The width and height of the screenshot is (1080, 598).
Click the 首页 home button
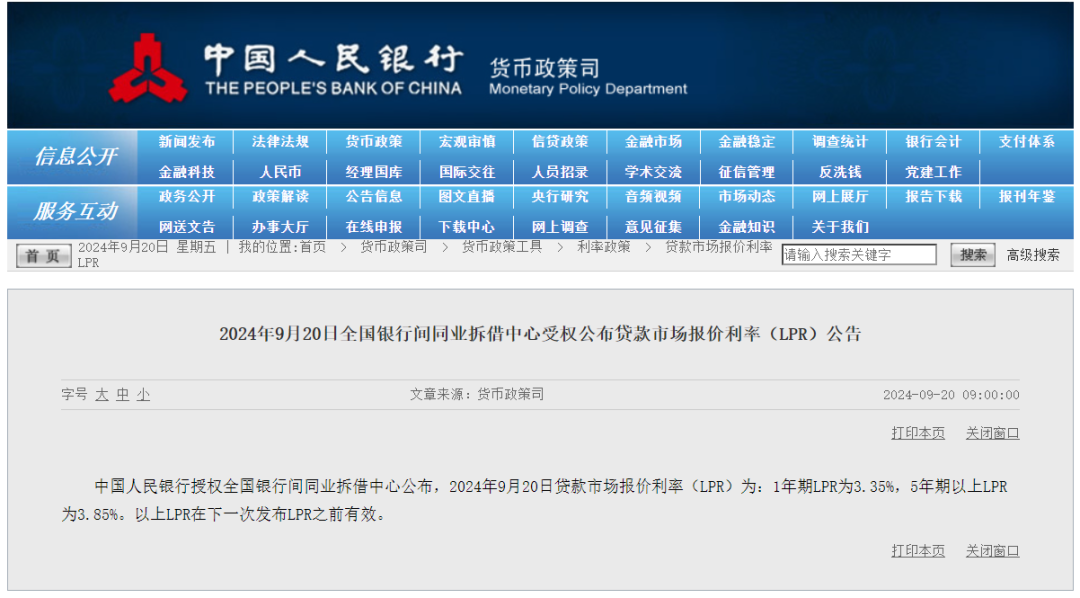(43, 256)
